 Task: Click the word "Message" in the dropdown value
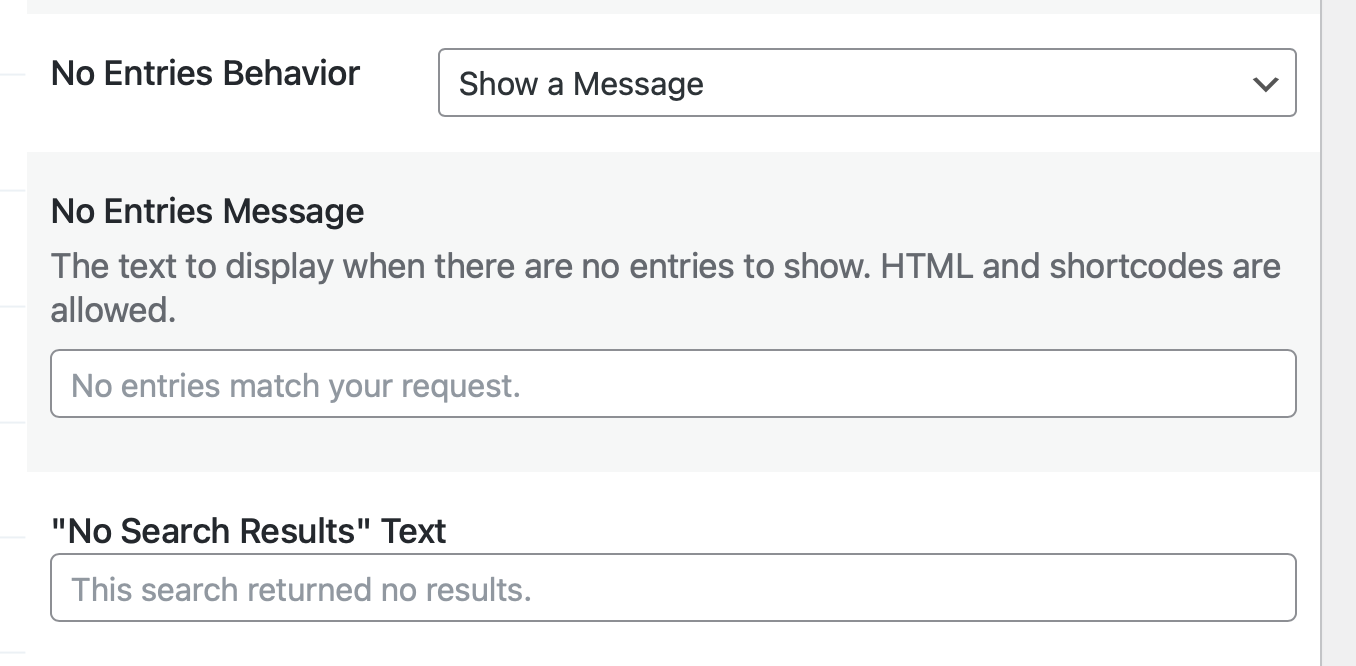coord(638,84)
